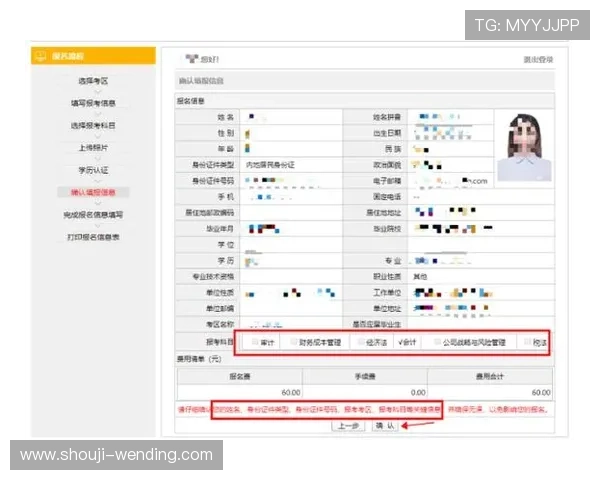This screenshot has height=480, width=600.
Task: Untick the checked 会计 subject checkbox
Action: 400,342
